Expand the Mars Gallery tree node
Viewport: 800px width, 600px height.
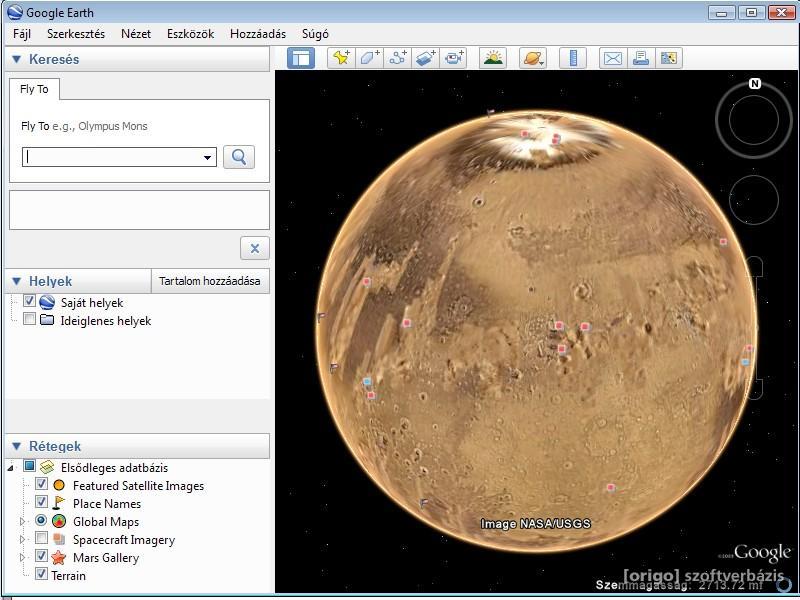click(22, 557)
